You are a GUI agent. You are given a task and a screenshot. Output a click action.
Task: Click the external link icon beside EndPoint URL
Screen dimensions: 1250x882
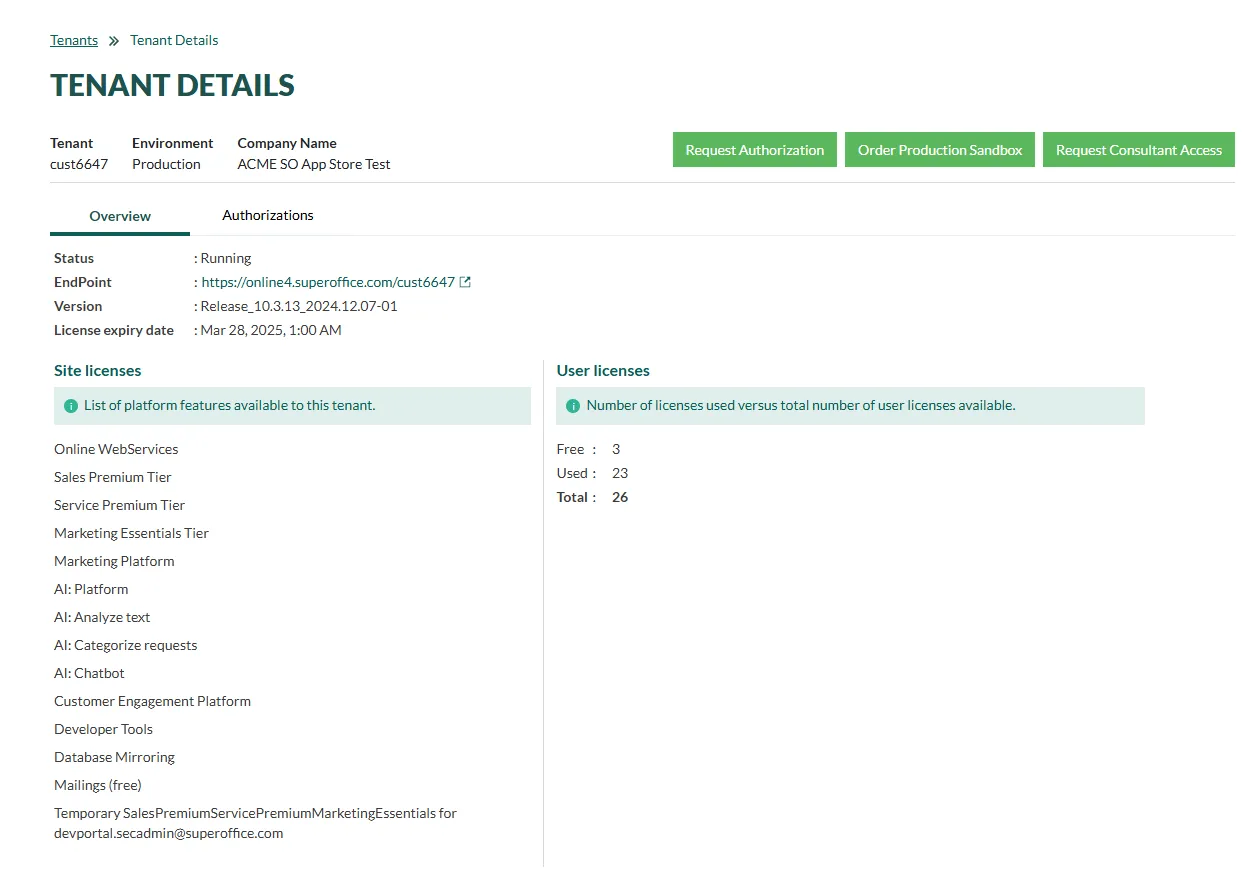[465, 282]
